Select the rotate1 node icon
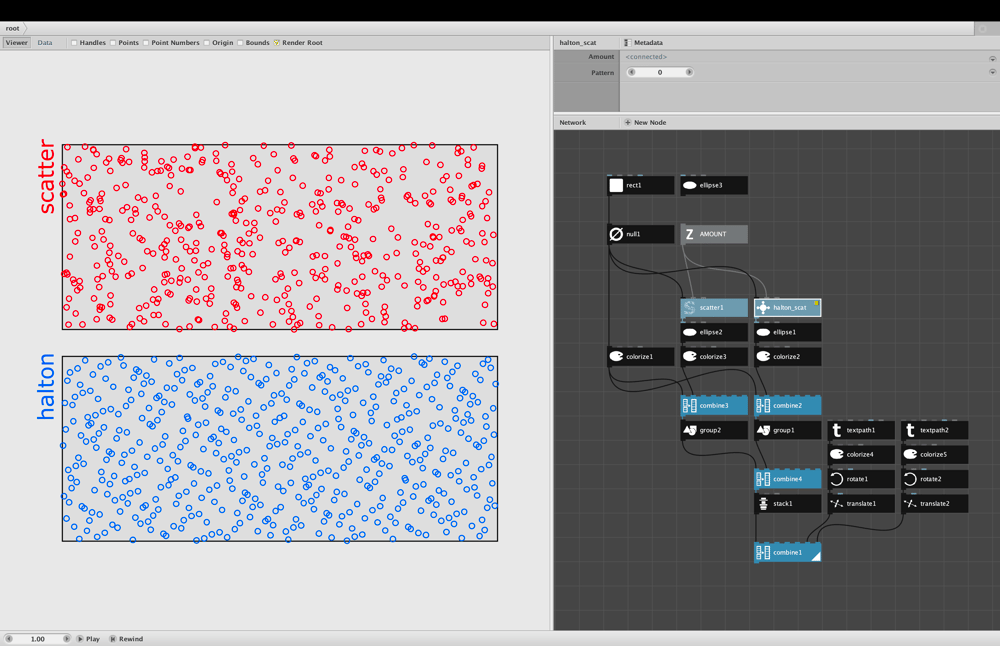This screenshot has width=1000, height=646. pos(837,479)
